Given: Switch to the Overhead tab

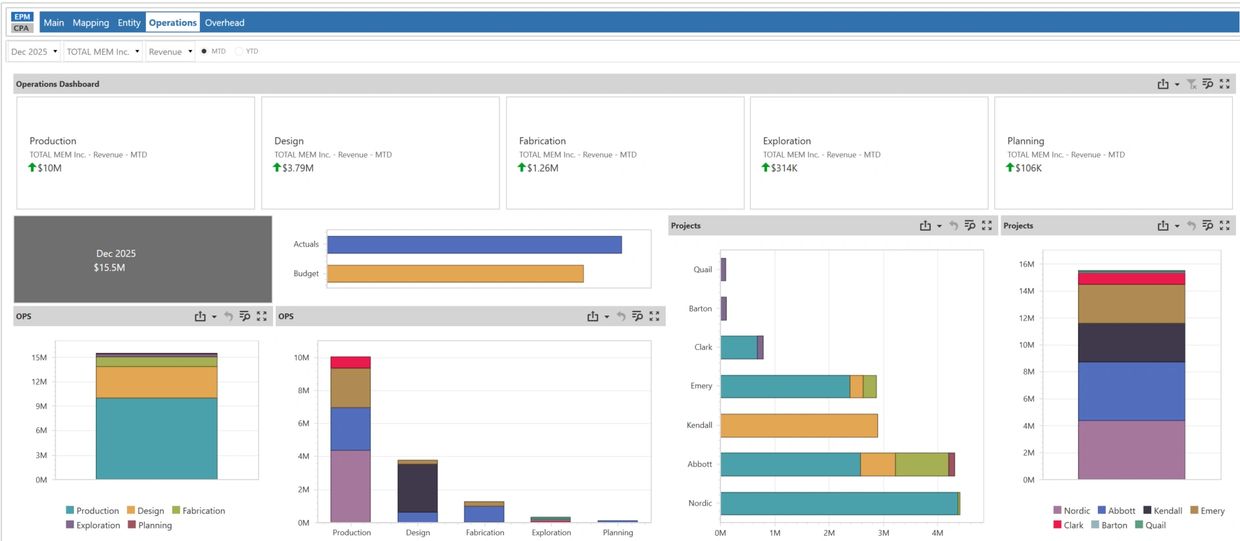Looking at the screenshot, I should [224, 22].
